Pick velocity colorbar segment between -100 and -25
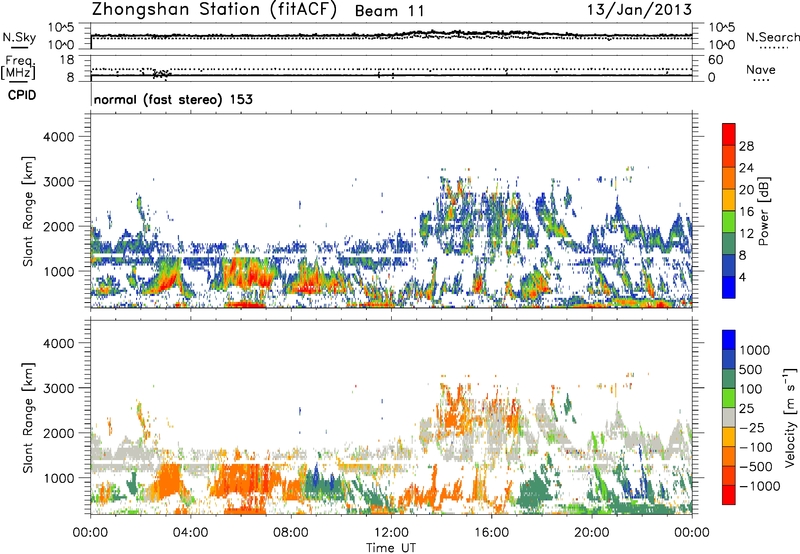 point(729,437)
